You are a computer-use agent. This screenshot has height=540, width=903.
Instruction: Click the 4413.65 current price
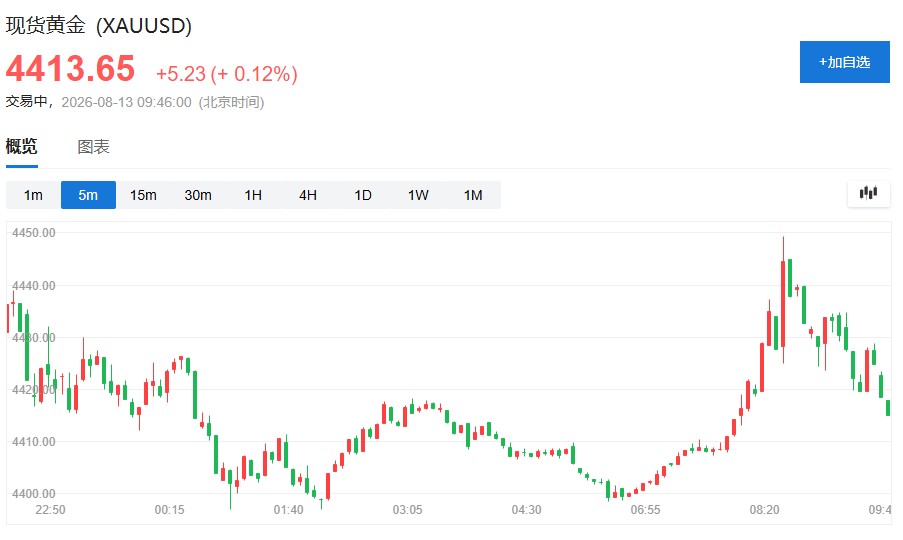click(x=70, y=69)
